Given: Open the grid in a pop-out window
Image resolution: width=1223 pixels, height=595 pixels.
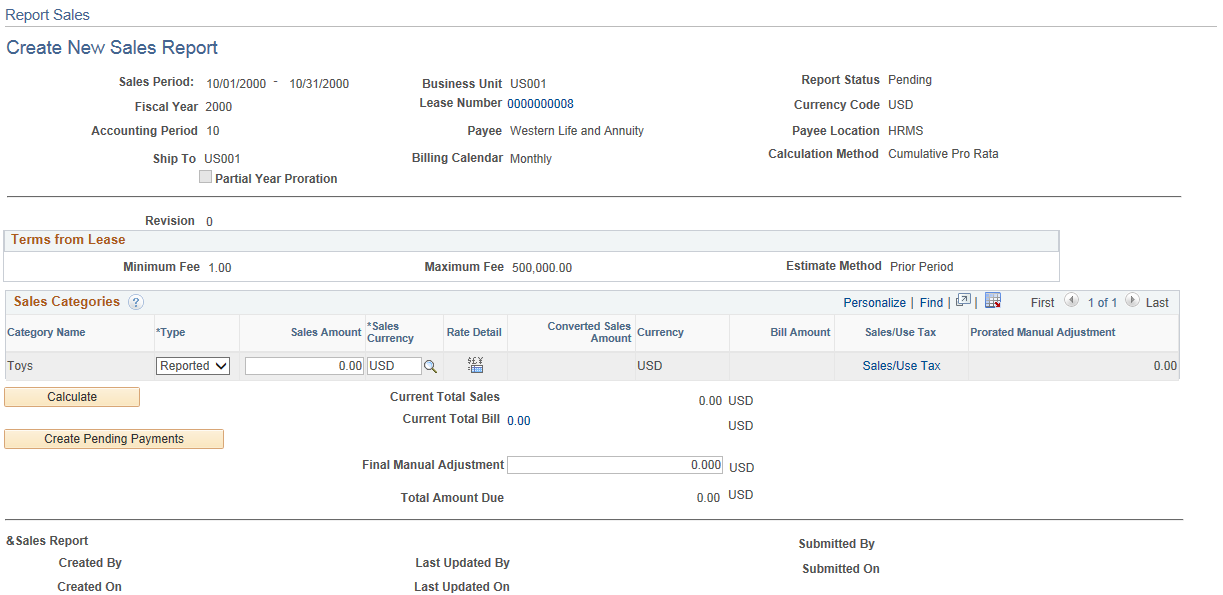Looking at the screenshot, I should (964, 302).
